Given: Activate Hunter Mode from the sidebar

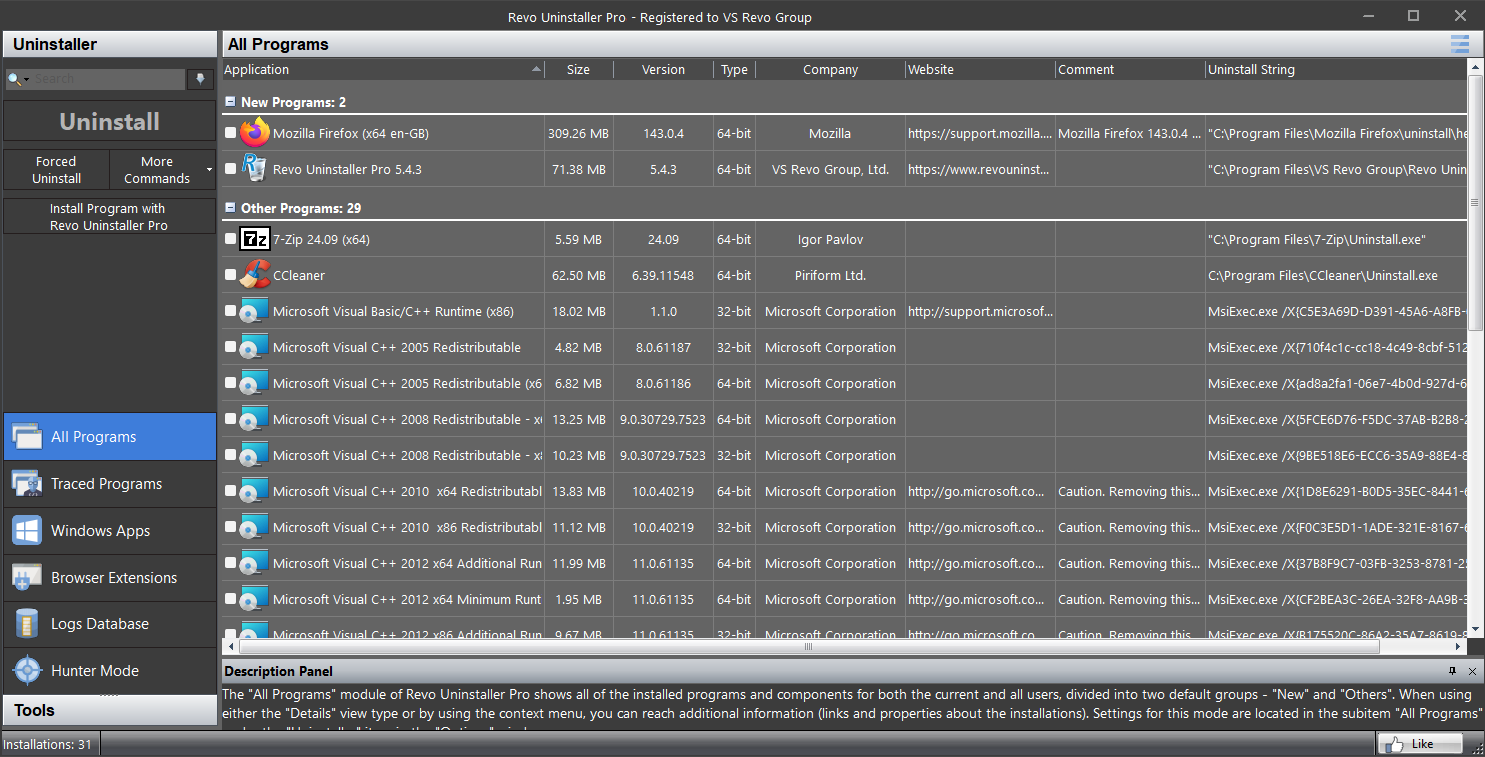Looking at the screenshot, I should click(x=109, y=671).
